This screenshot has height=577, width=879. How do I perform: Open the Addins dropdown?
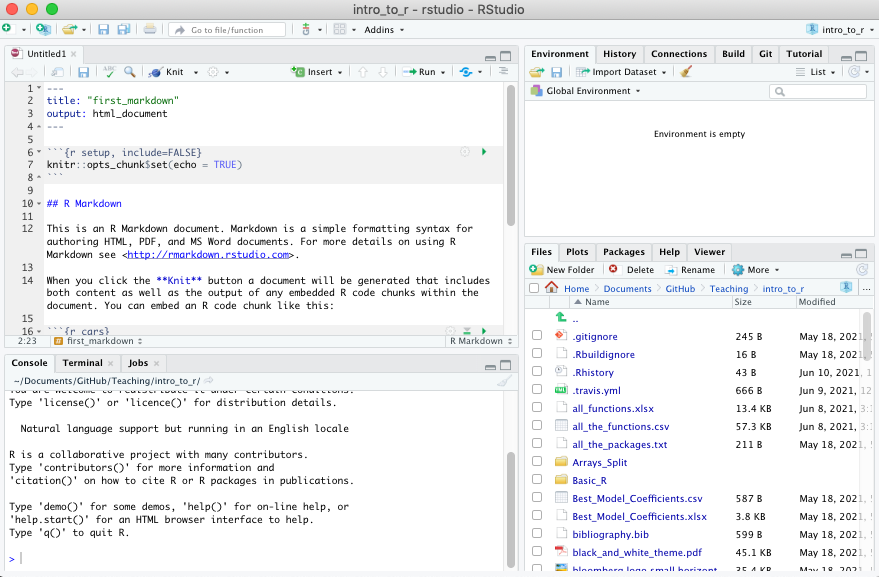(x=384, y=30)
